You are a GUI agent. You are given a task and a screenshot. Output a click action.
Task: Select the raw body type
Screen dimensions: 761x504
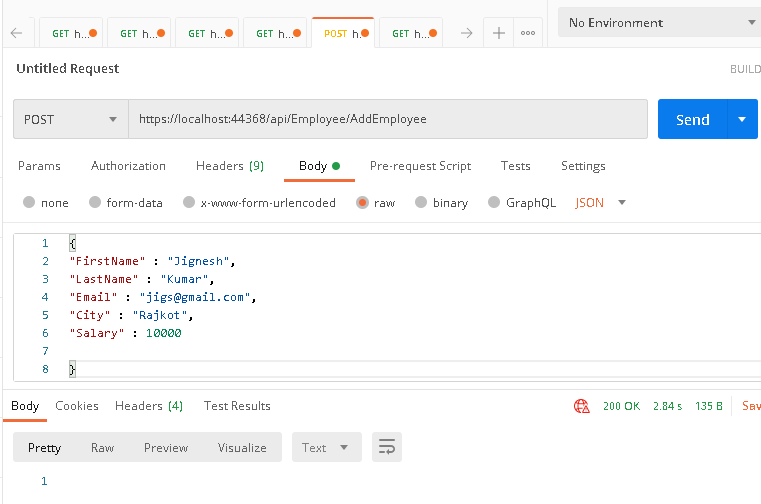pos(361,202)
